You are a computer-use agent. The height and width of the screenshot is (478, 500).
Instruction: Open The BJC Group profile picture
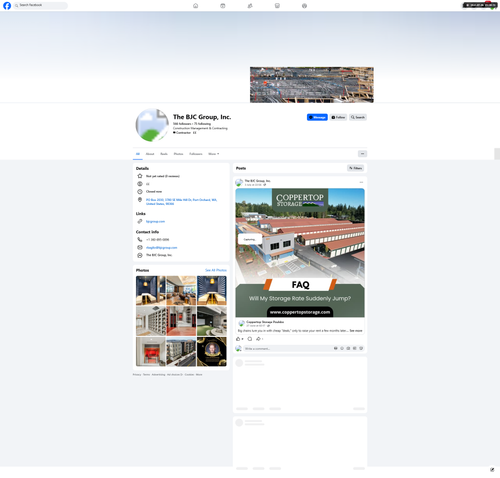(152, 125)
